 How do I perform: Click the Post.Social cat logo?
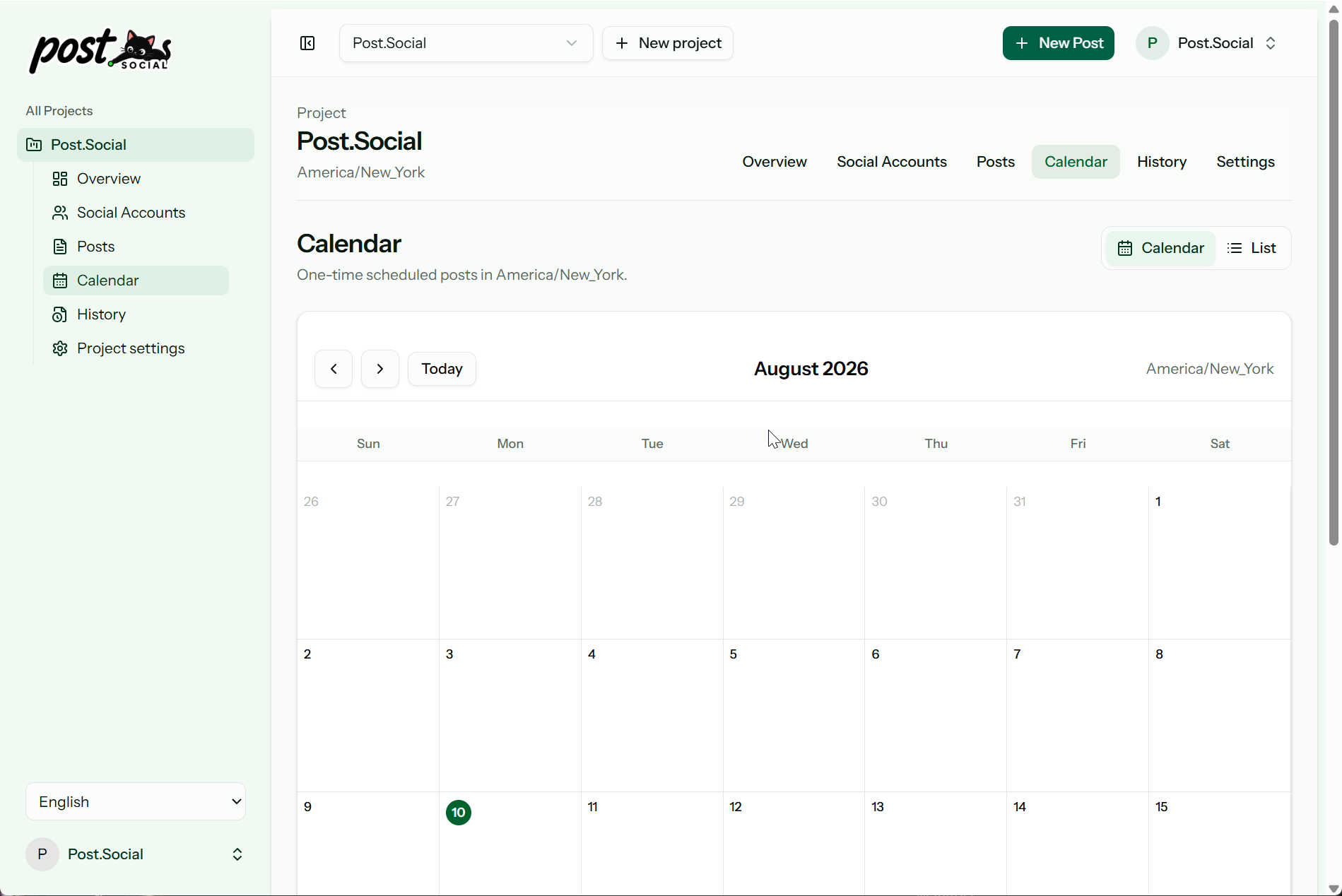(x=100, y=50)
